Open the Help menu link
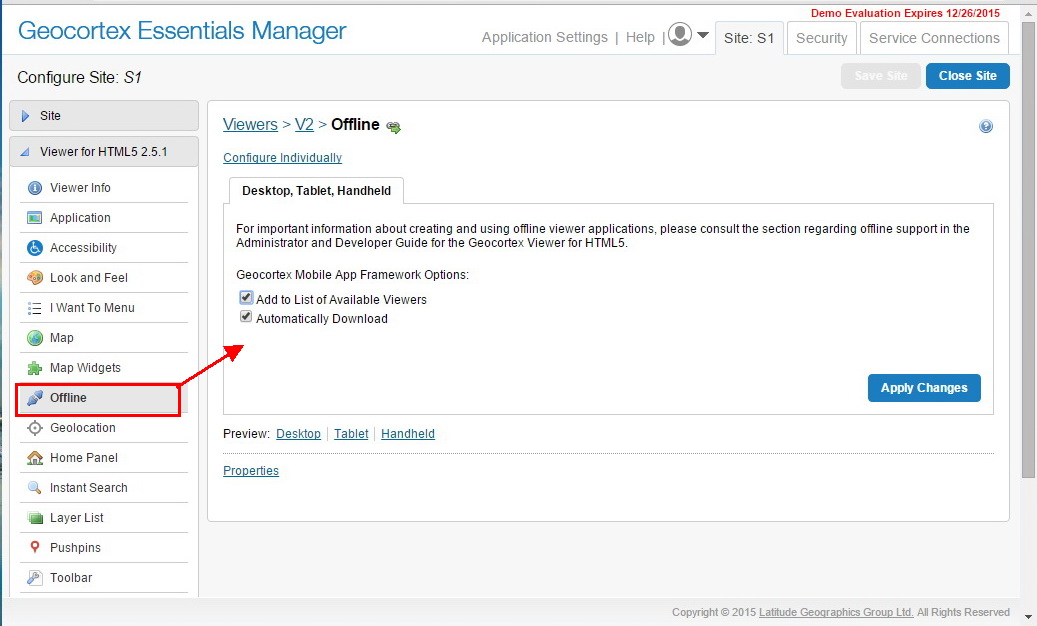 click(640, 37)
